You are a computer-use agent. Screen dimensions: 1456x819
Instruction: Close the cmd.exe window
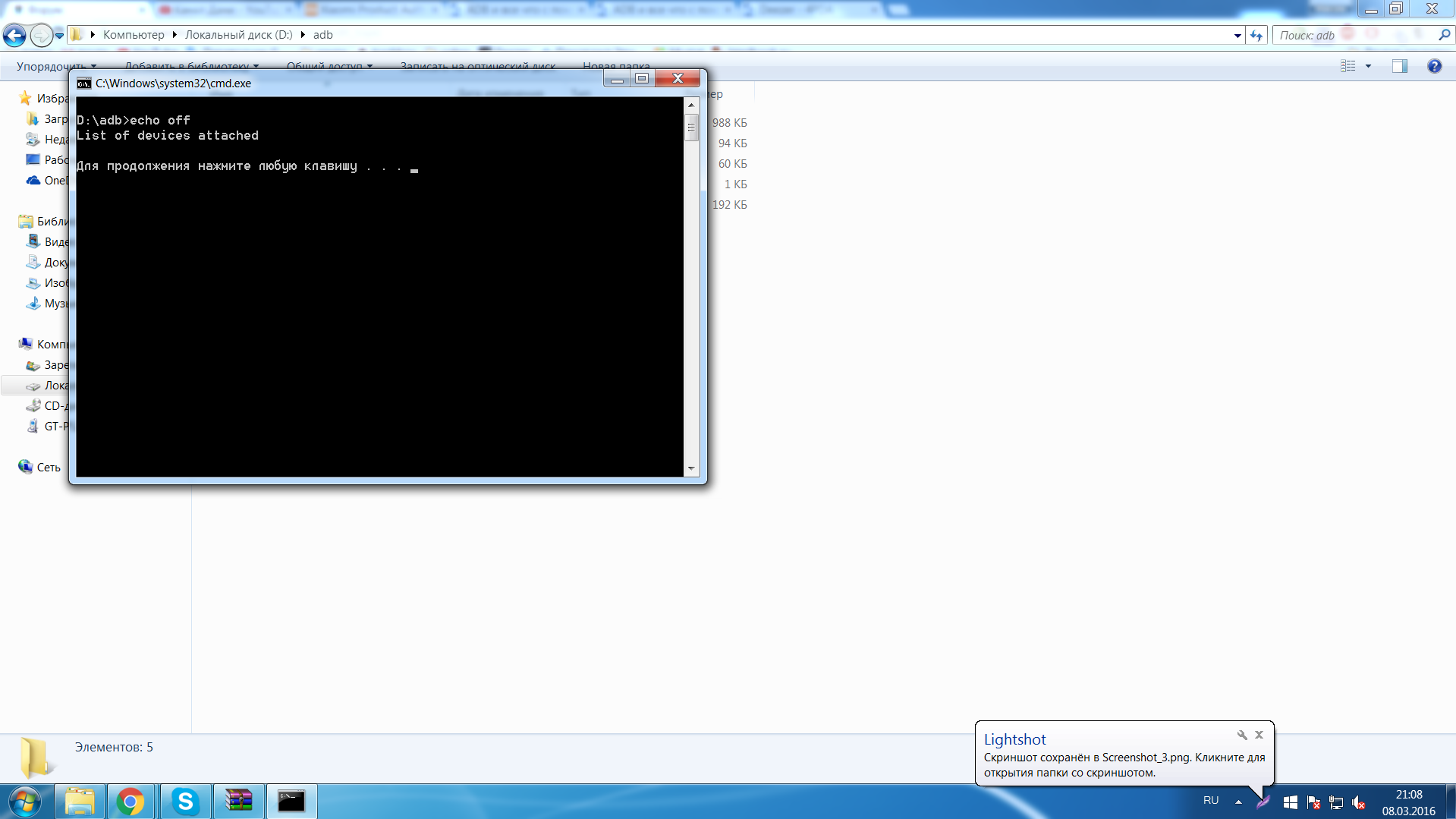[678, 79]
